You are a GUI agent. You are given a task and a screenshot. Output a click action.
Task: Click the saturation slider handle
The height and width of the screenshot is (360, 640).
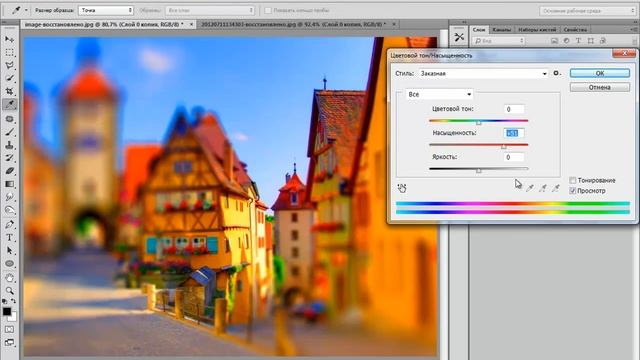(x=504, y=147)
